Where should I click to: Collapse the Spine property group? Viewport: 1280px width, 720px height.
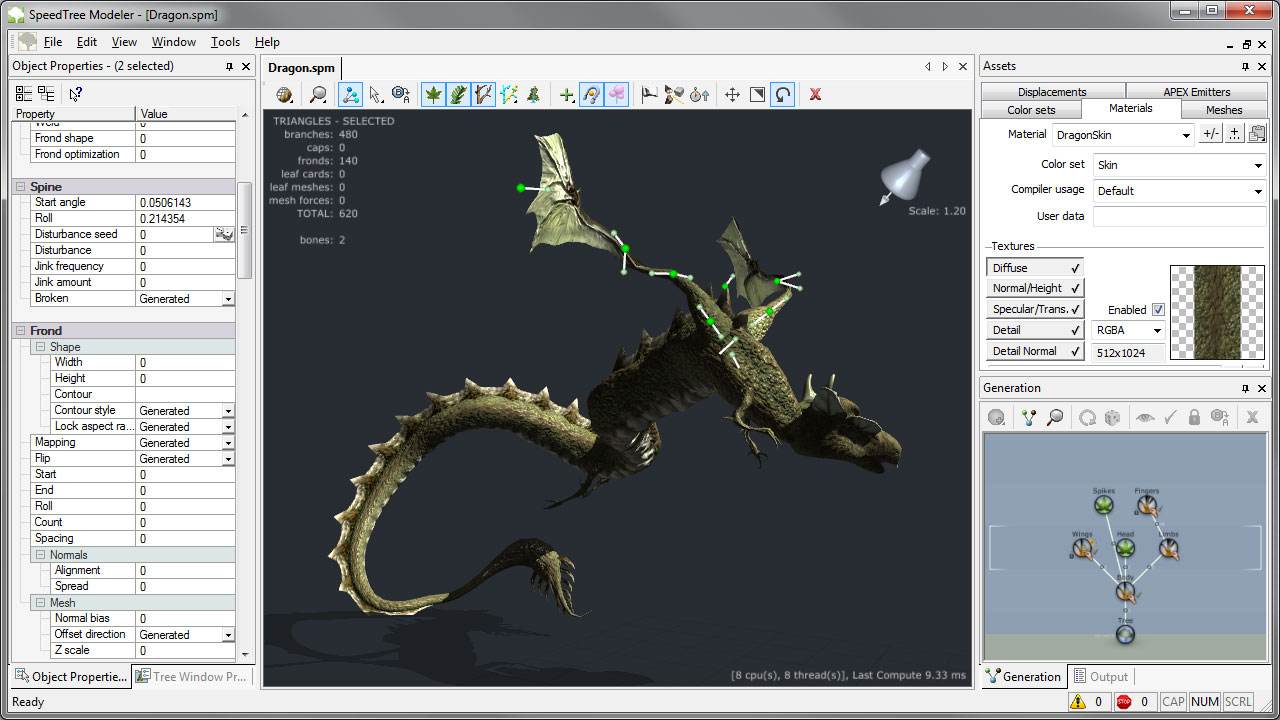click(x=21, y=187)
